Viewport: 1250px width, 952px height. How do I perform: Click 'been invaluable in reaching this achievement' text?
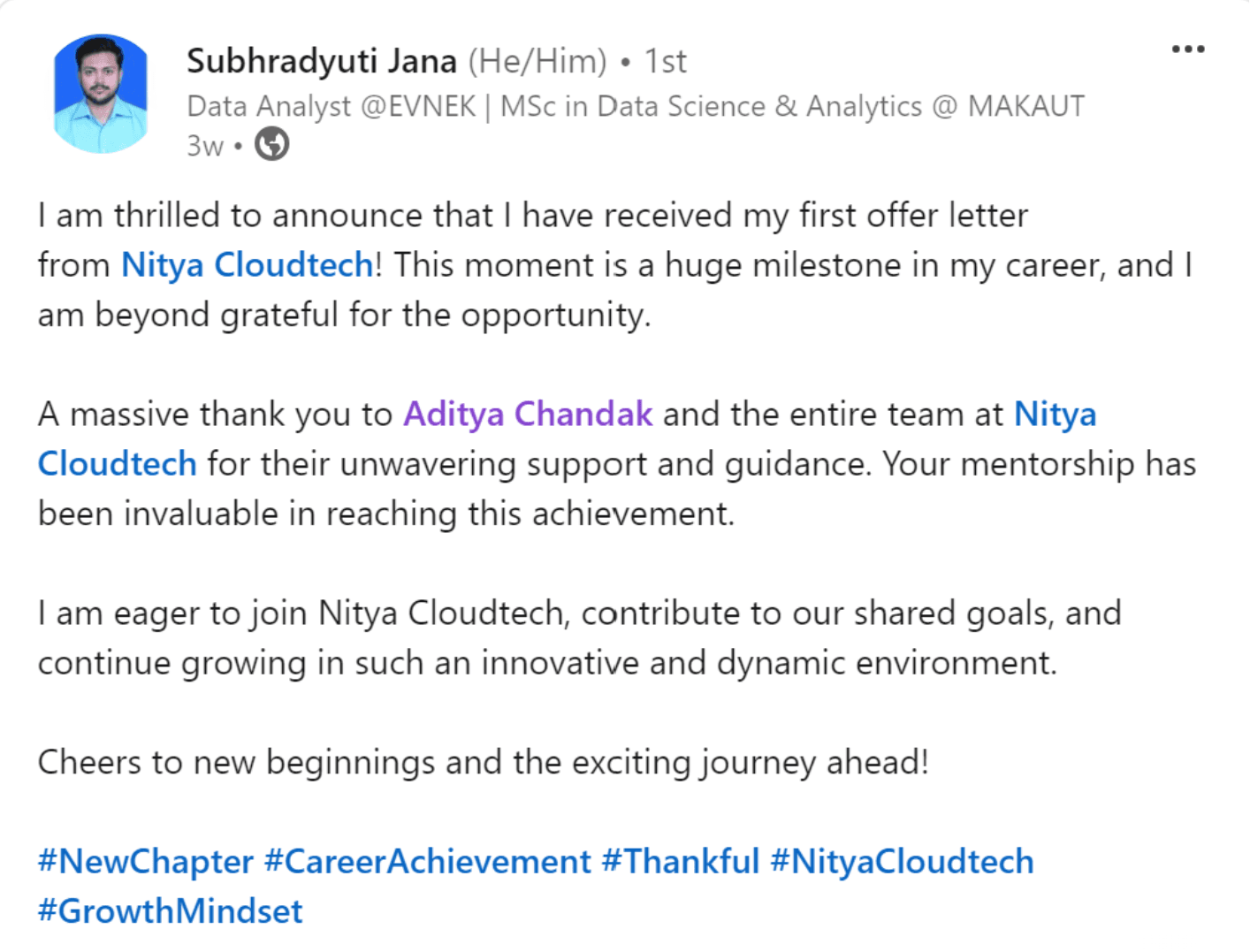(x=385, y=514)
